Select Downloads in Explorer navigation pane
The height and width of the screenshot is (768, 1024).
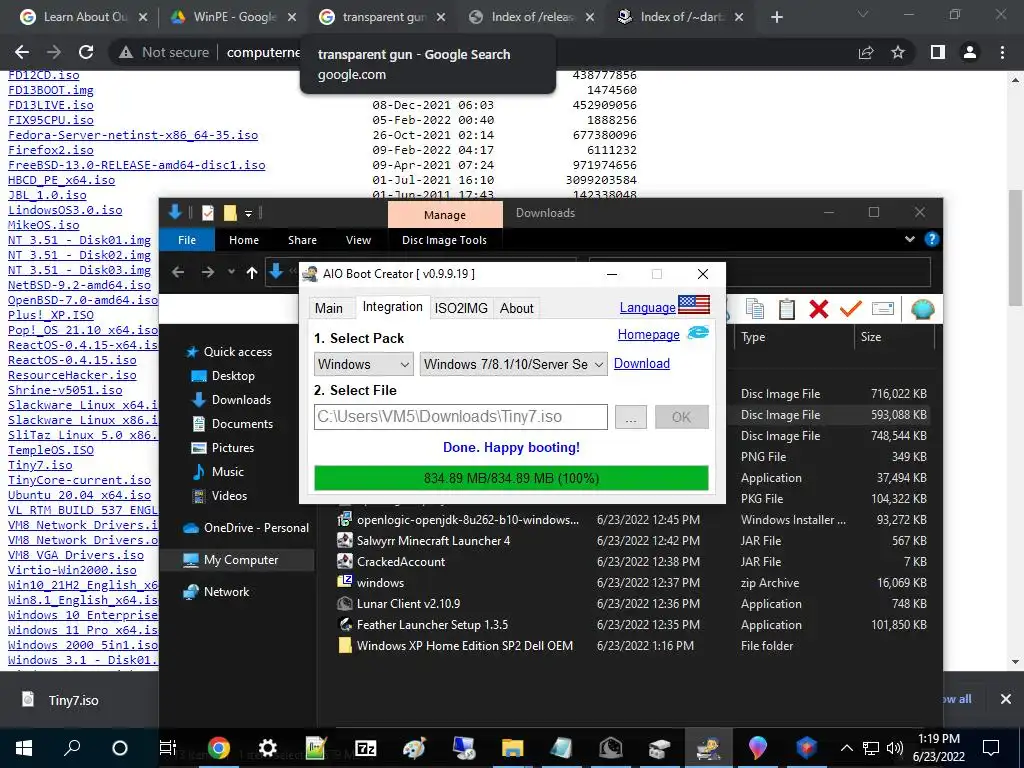pos(240,400)
